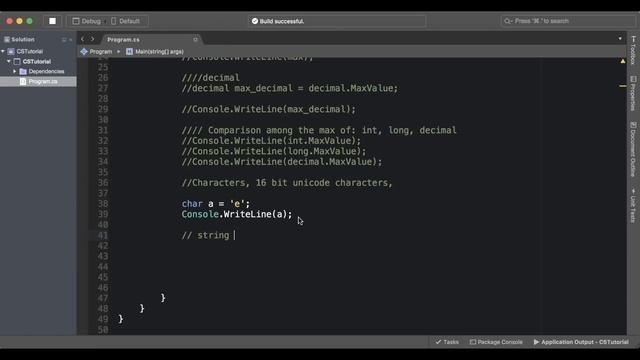
Task: Click the ////decimal comment on line 26
Action: click(211, 78)
